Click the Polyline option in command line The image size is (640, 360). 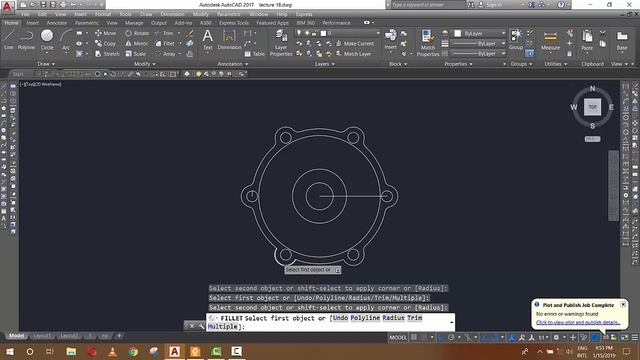(x=365, y=318)
